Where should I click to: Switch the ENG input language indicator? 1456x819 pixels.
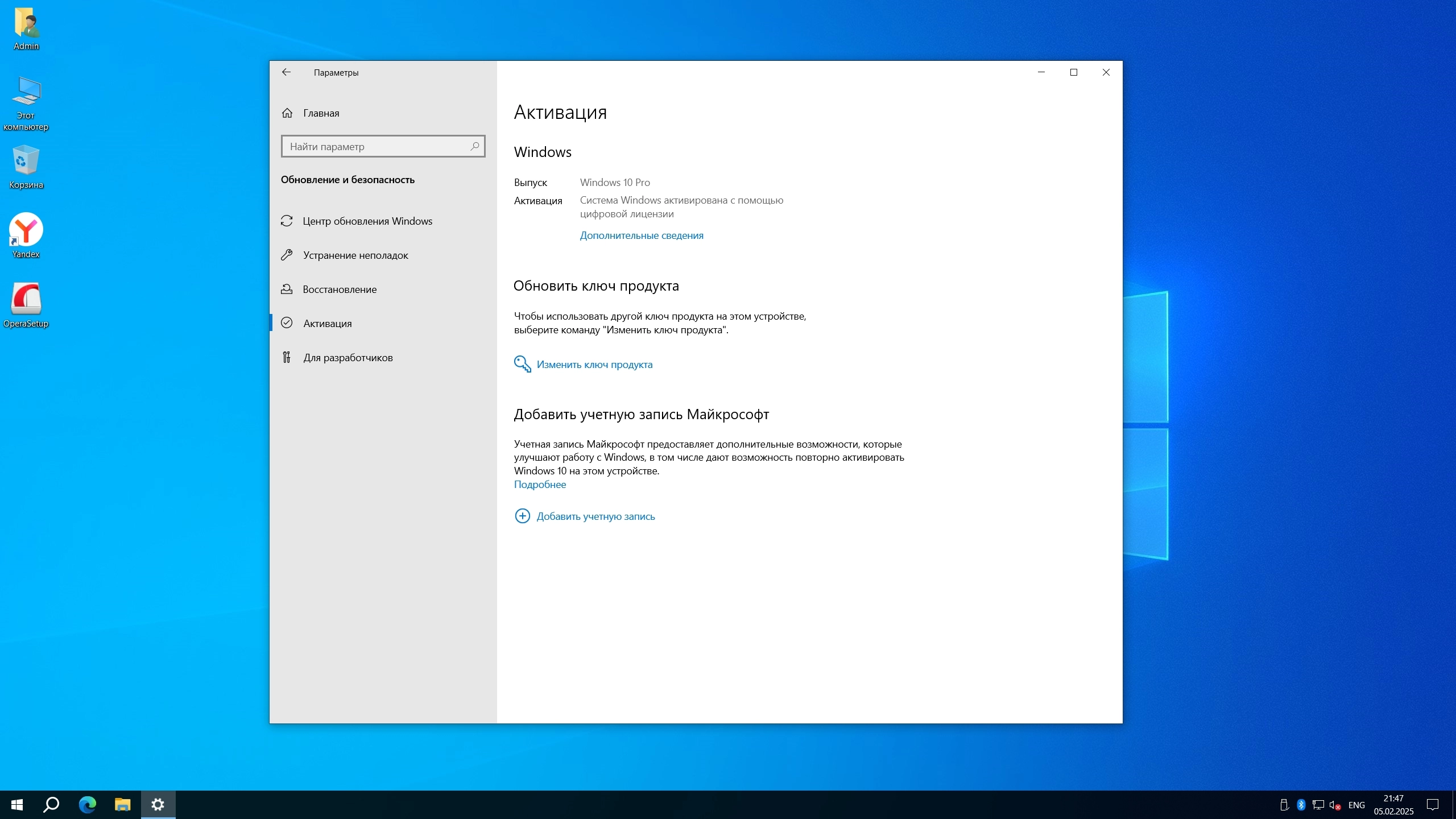tap(1356, 805)
